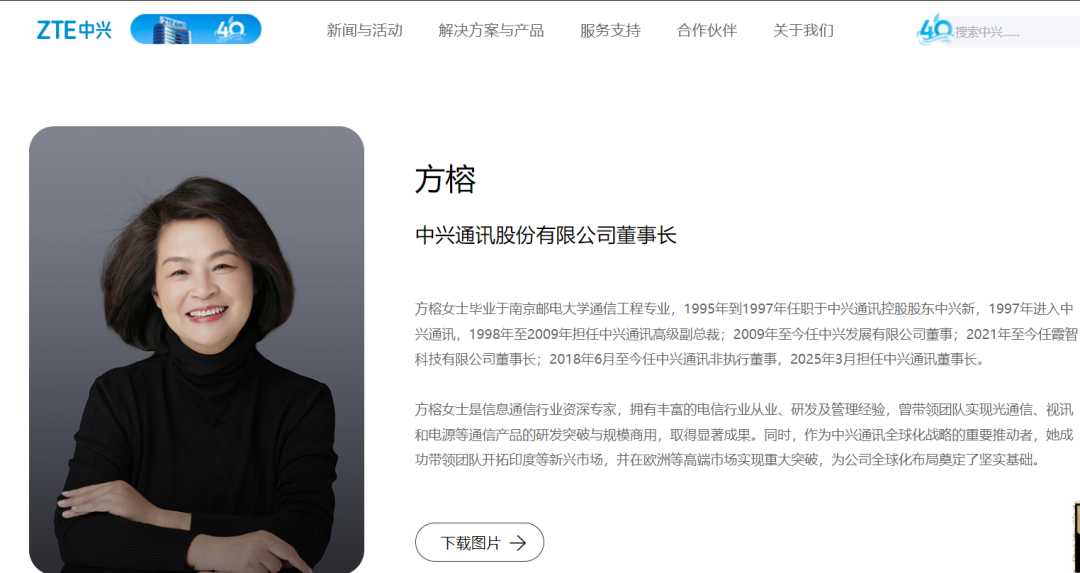This screenshot has width=1080, height=573.
Task: Click the ZTE中兴 logo
Action: (x=74, y=30)
